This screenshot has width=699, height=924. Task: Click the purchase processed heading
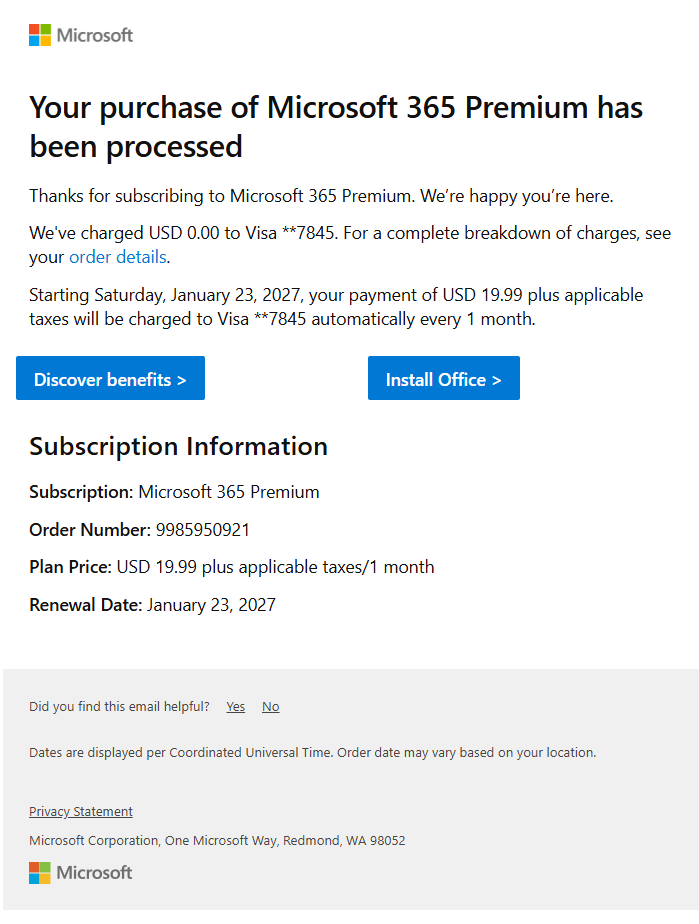tap(336, 127)
